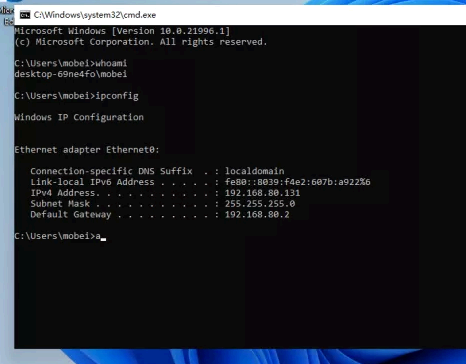466x364 pixels.
Task: Click the whoami command line
Action: tap(71, 63)
